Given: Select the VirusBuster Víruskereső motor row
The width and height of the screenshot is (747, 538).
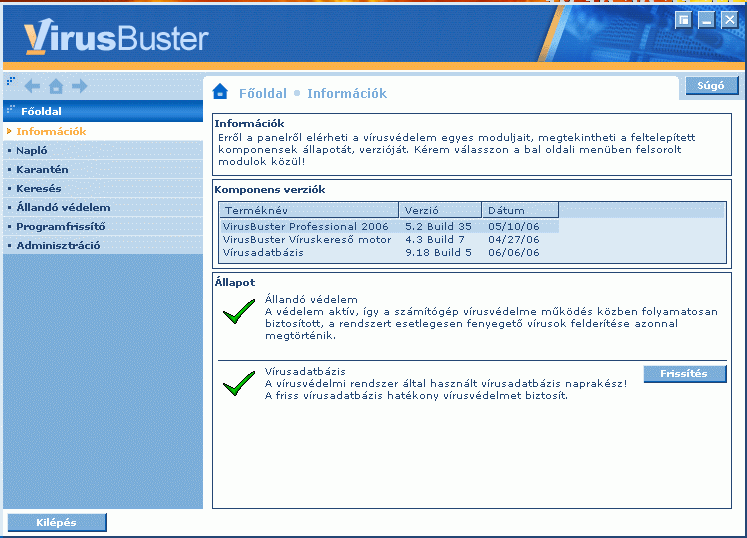Looking at the screenshot, I should 389,239.
